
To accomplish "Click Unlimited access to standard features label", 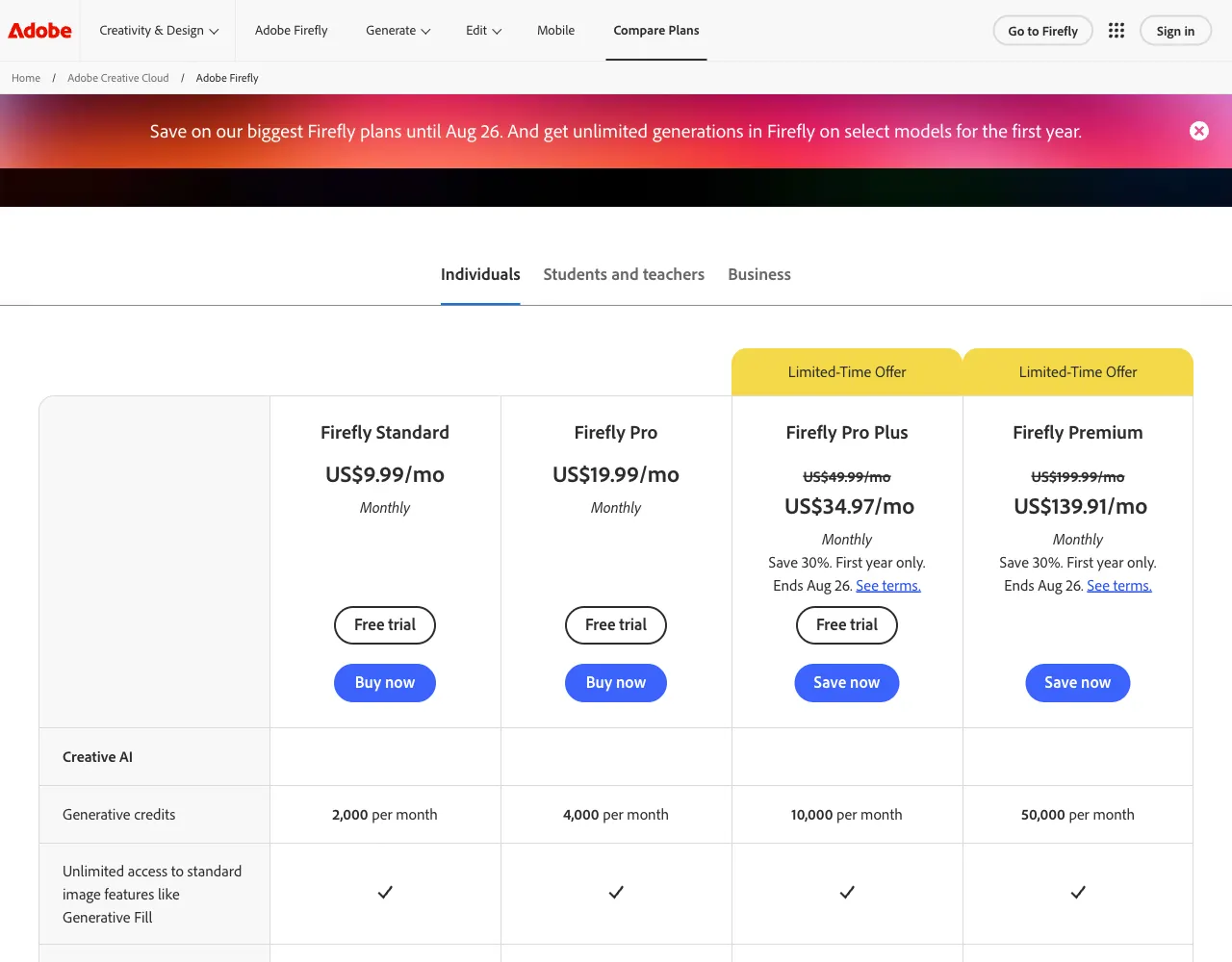I will point(152,895).
